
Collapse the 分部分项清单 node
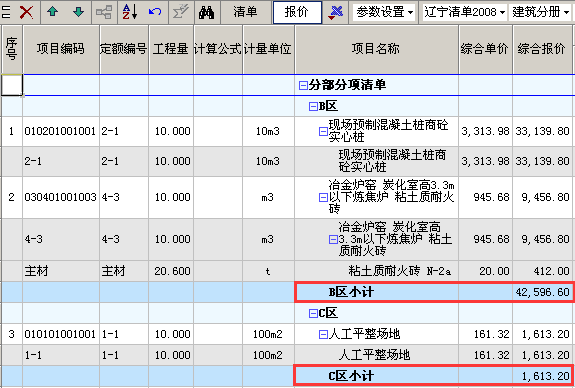click(303, 86)
